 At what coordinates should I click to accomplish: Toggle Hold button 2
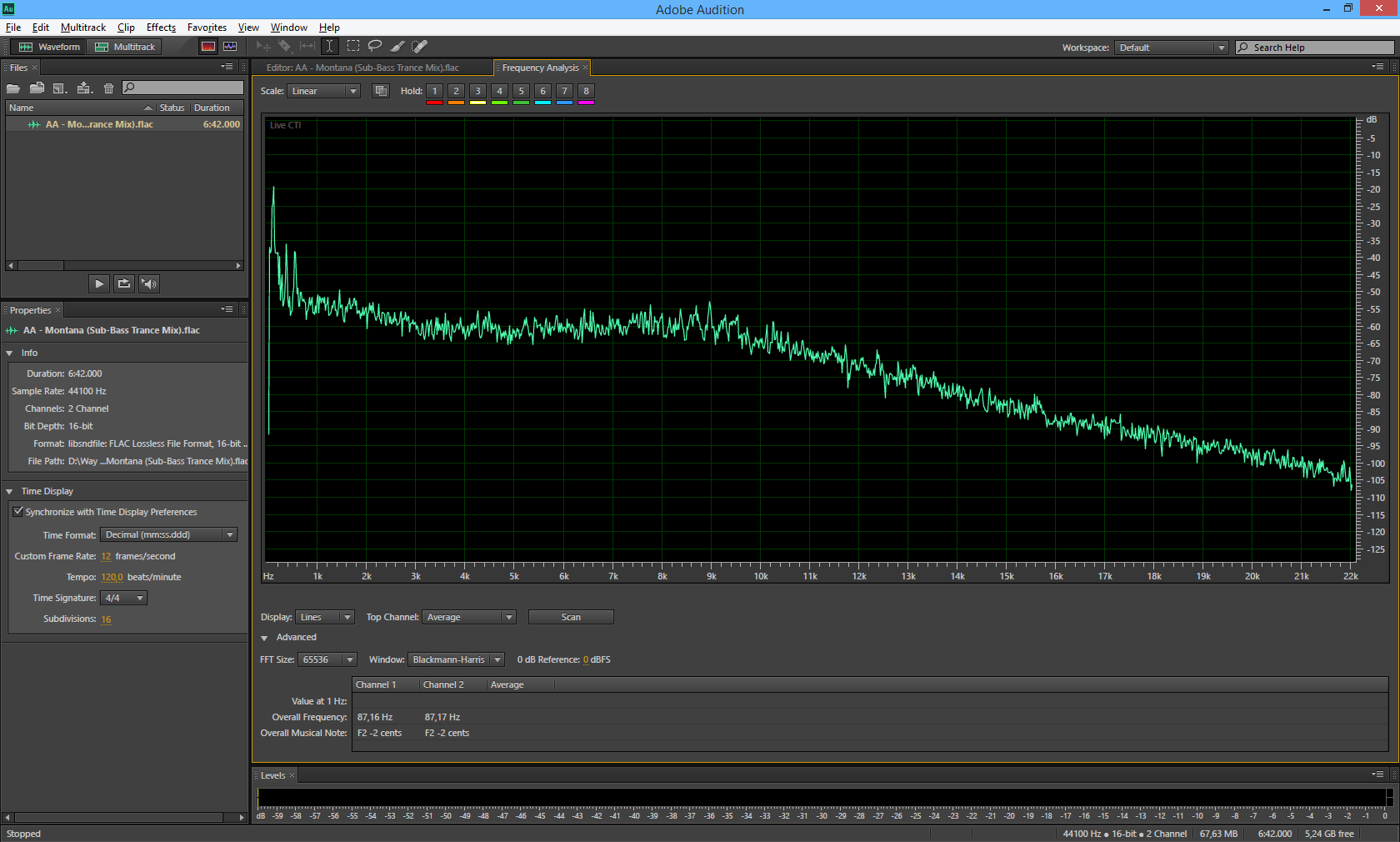click(456, 91)
